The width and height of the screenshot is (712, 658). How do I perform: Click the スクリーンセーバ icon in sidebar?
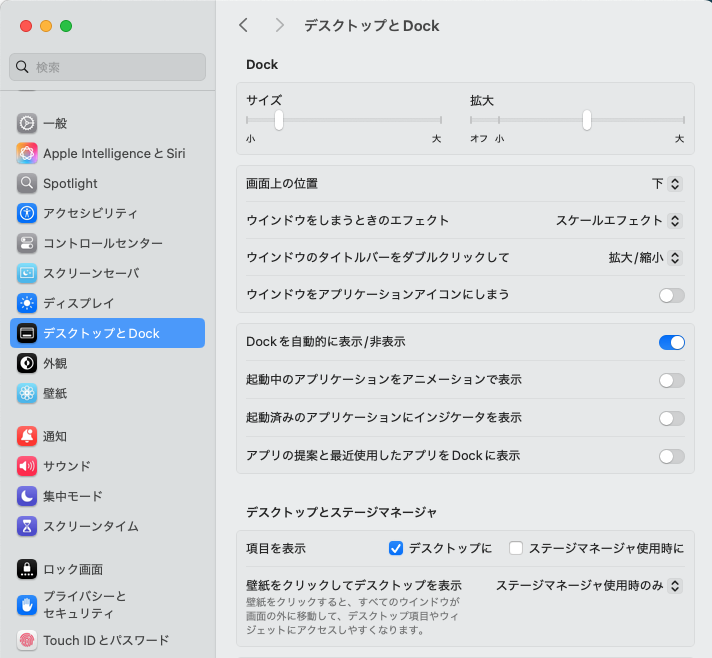click(27, 273)
